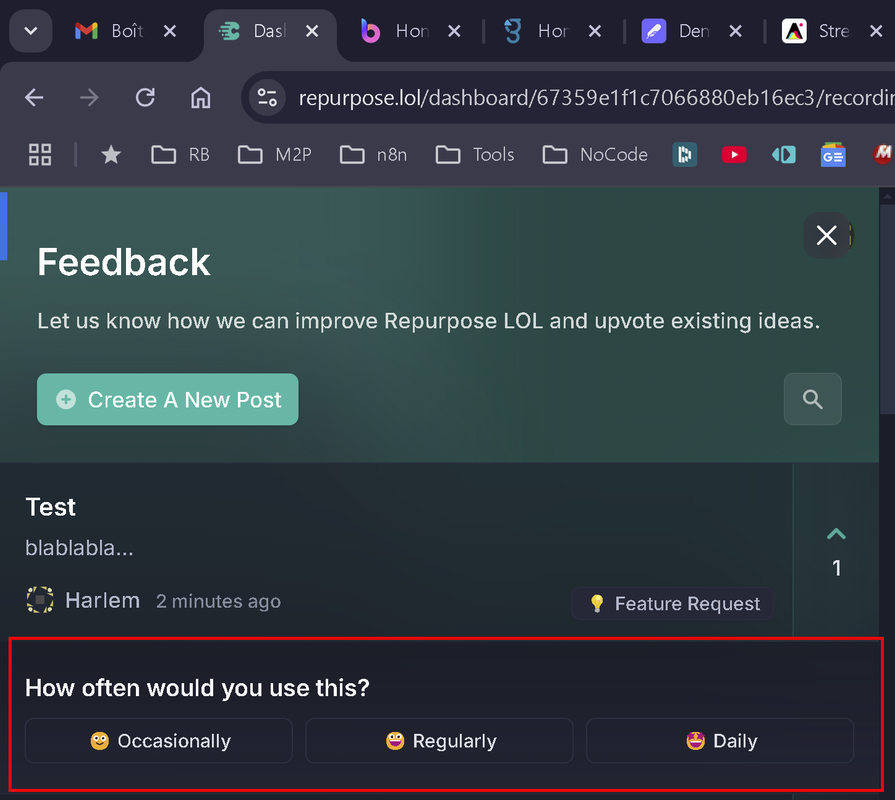Switch to the Gmail Boît tab
This screenshot has width=895, height=800.
tap(108, 31)
